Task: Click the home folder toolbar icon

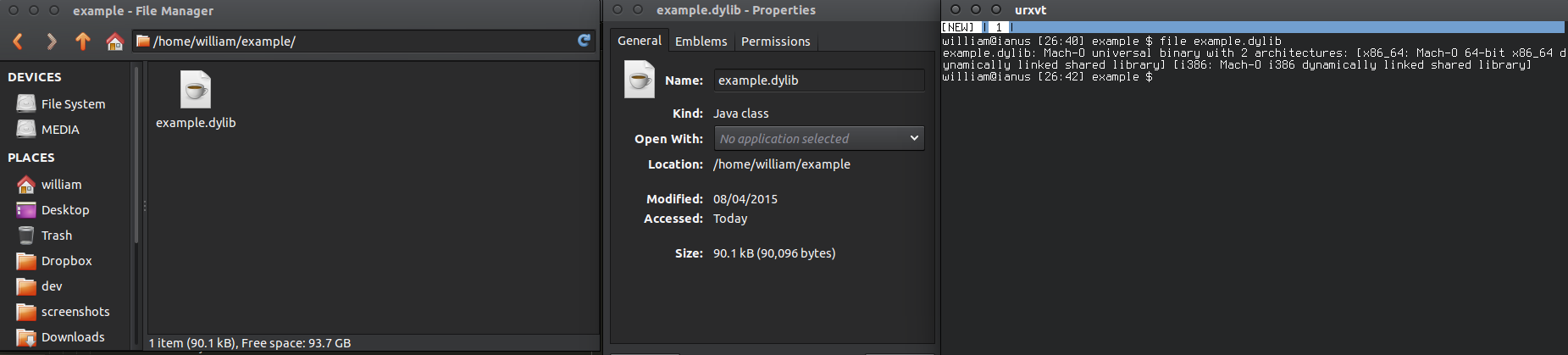Action: coord(114,41)
